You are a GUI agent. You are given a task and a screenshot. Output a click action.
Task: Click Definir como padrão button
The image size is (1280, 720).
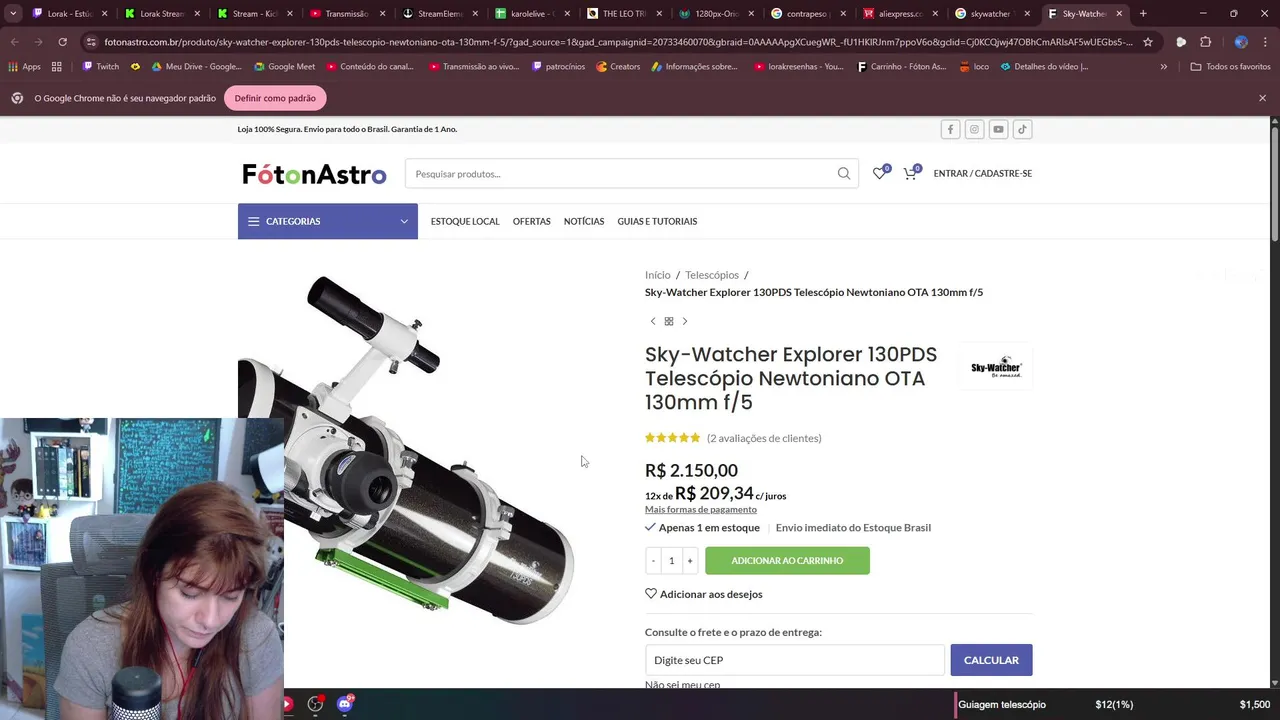click(x=275, y=98)
